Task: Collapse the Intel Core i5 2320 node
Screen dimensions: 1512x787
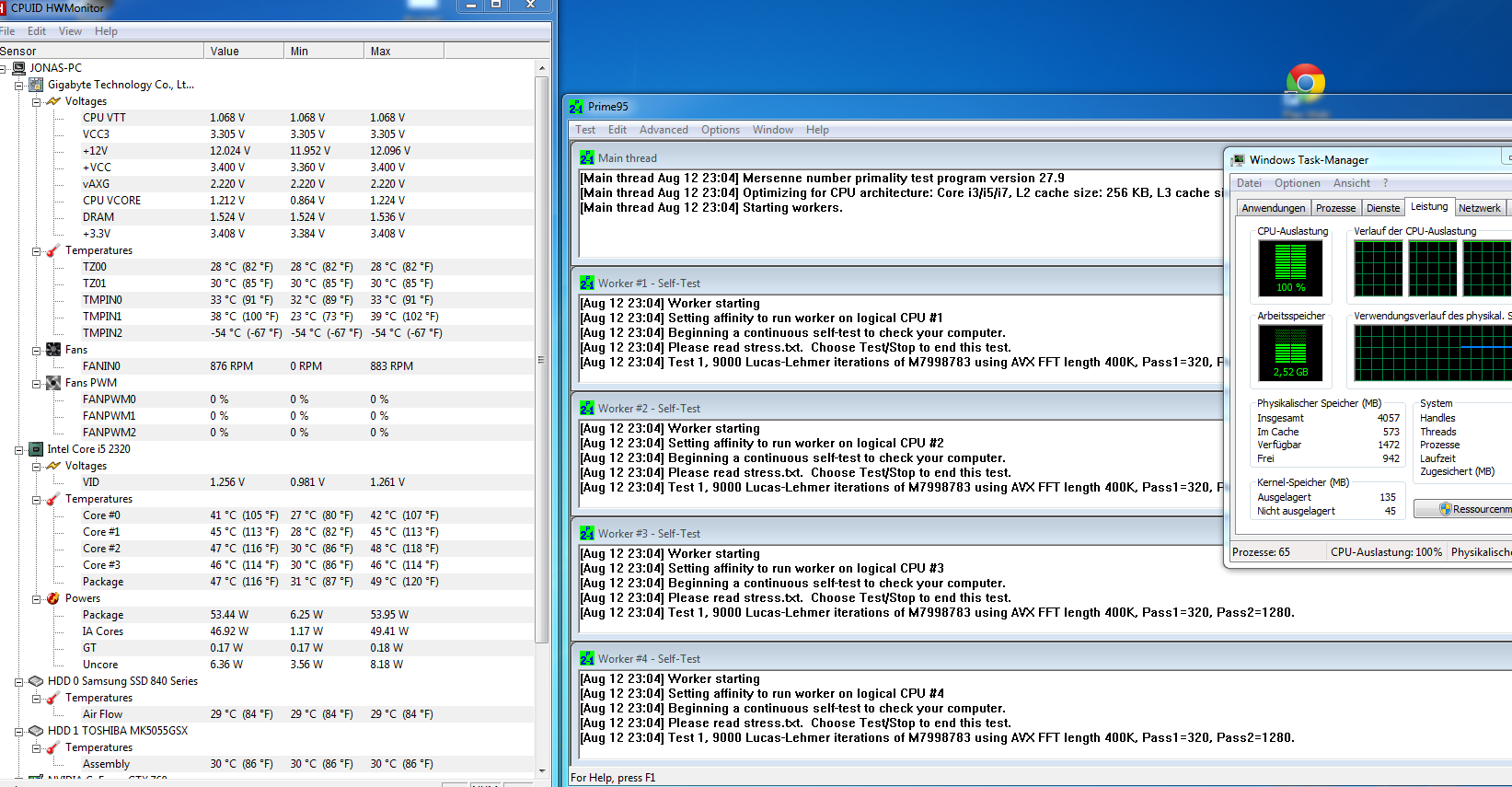Action: coord(18,449)
